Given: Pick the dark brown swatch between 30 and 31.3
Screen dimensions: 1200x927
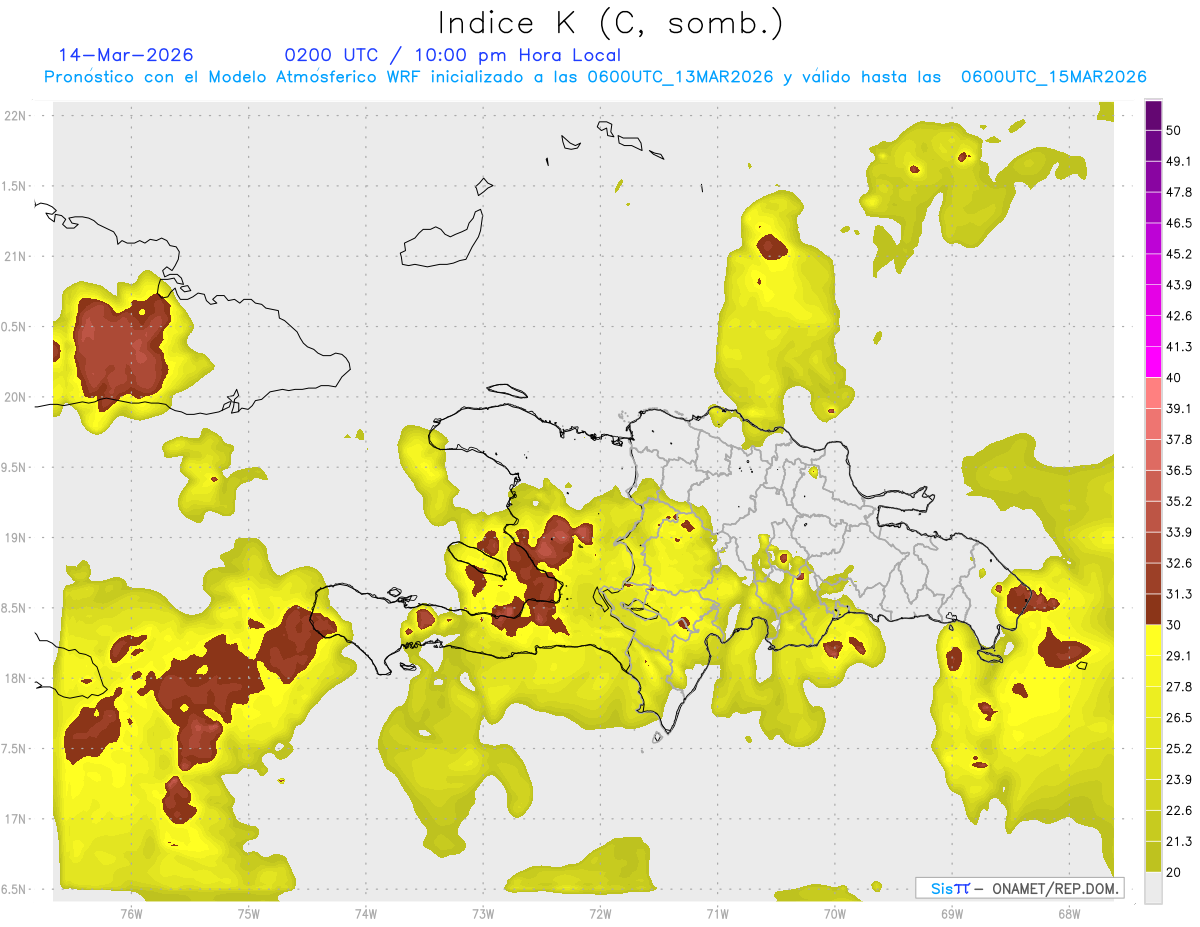Looking at the screenshot, I should (1153, 609).
